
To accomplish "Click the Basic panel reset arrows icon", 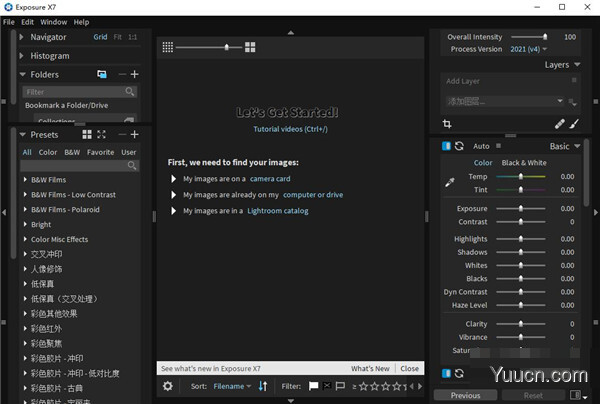I will pyautogui.click(x=459, y=146).
